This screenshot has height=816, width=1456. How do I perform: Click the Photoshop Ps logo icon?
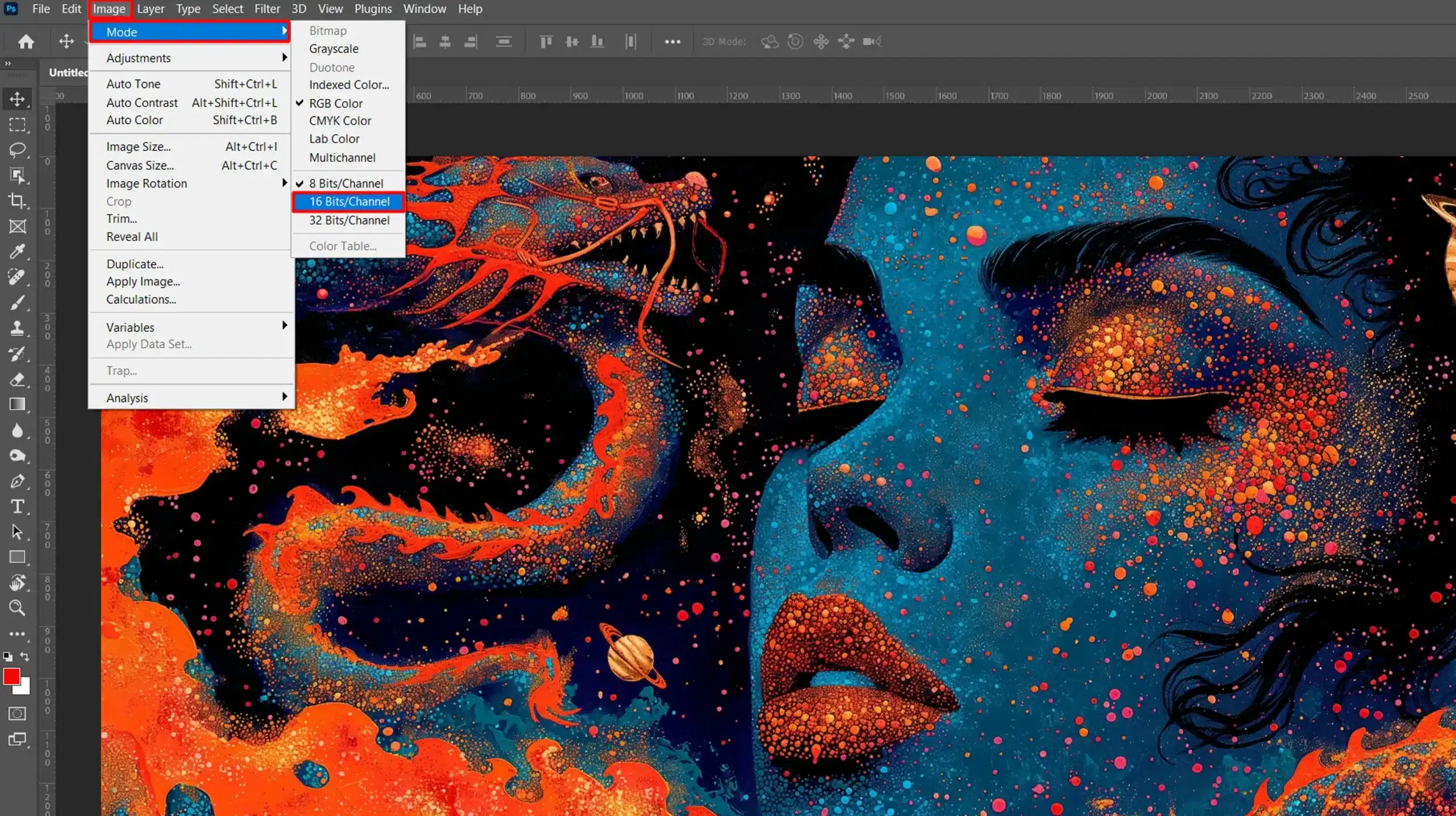[x=11, y=9]
